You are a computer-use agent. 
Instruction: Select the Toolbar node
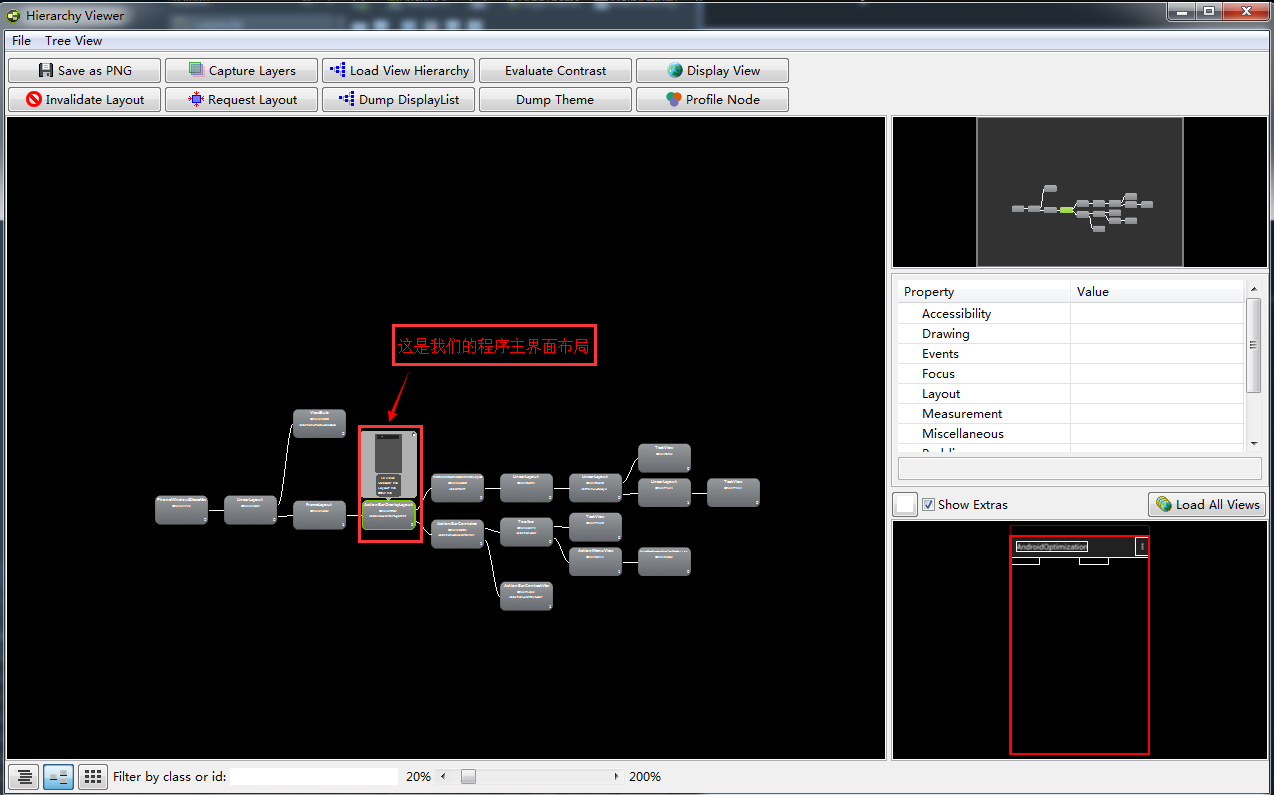(x=526, y=531)
